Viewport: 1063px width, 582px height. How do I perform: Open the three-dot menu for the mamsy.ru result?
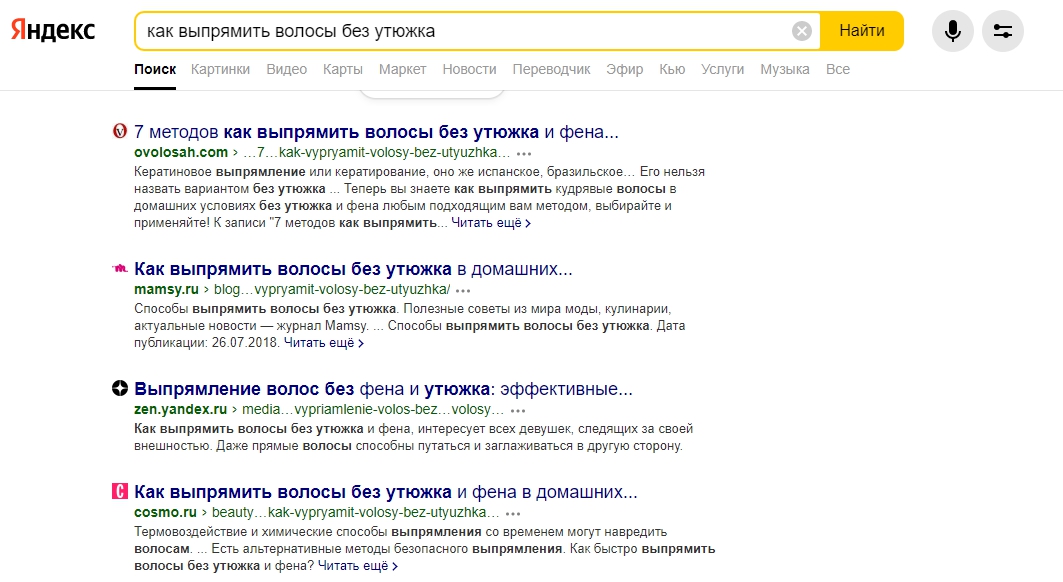tap(463, 290)
